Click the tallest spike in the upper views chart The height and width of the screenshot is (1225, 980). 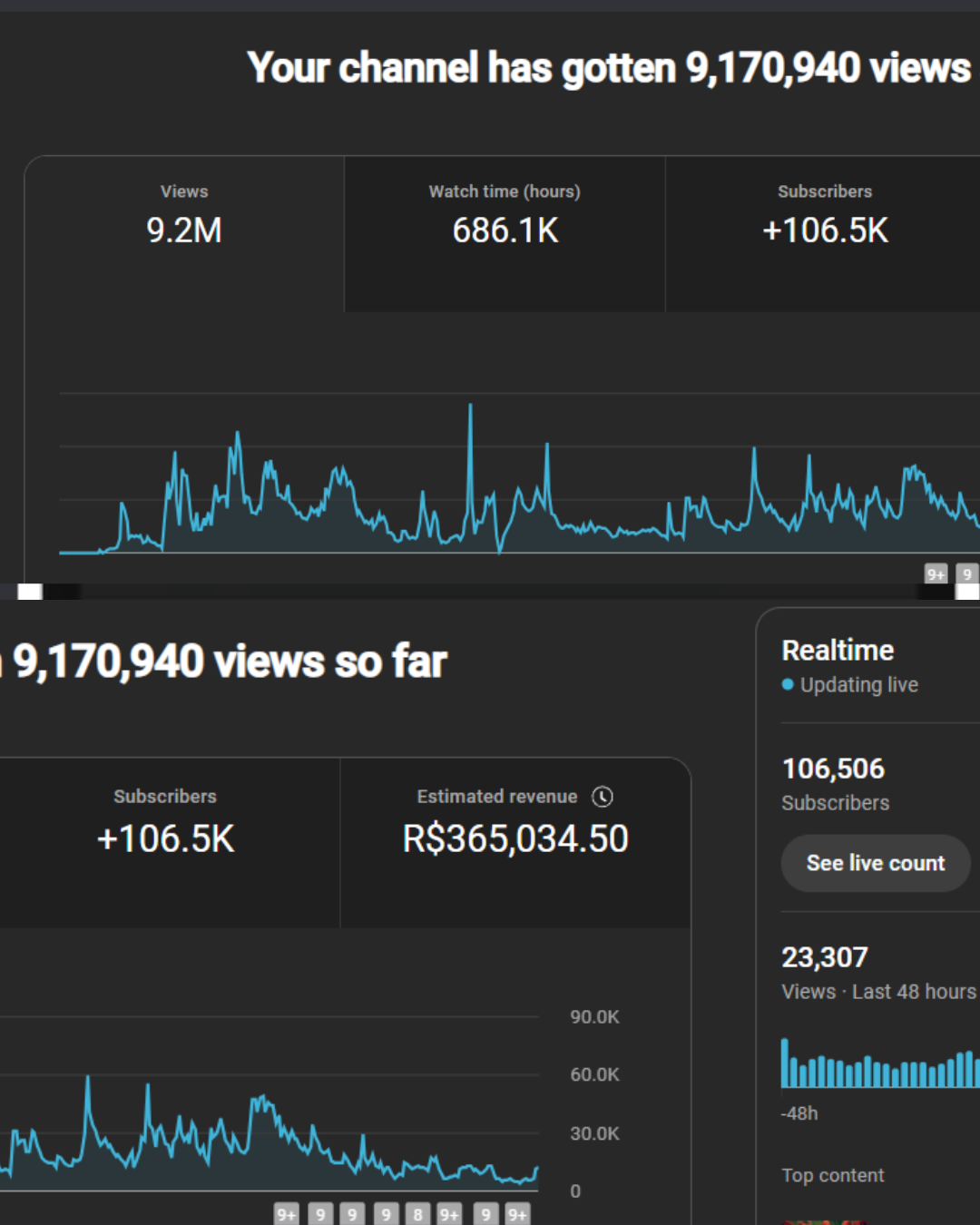[x=470, y=408]
